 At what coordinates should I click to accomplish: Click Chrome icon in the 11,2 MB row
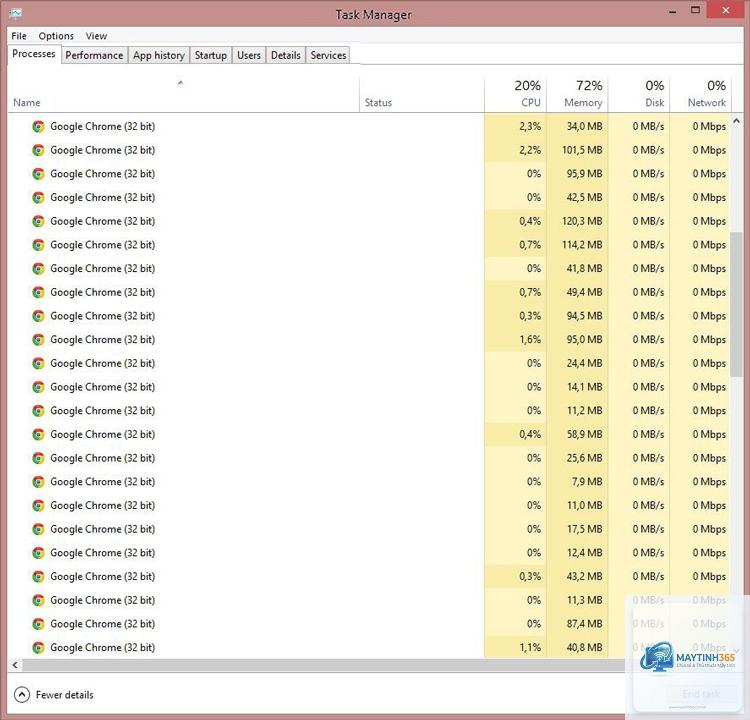point(38,410)
